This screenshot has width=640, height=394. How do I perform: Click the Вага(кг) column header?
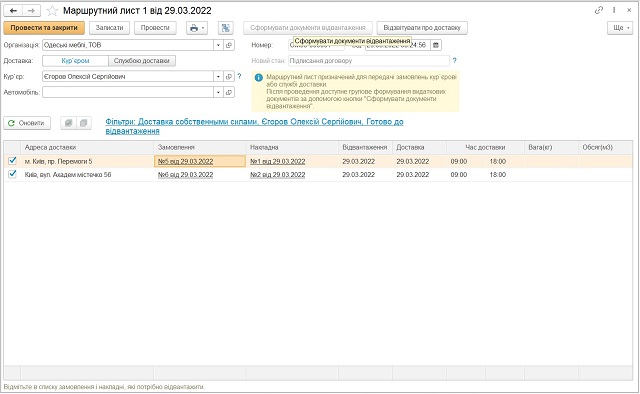(551, 147)
